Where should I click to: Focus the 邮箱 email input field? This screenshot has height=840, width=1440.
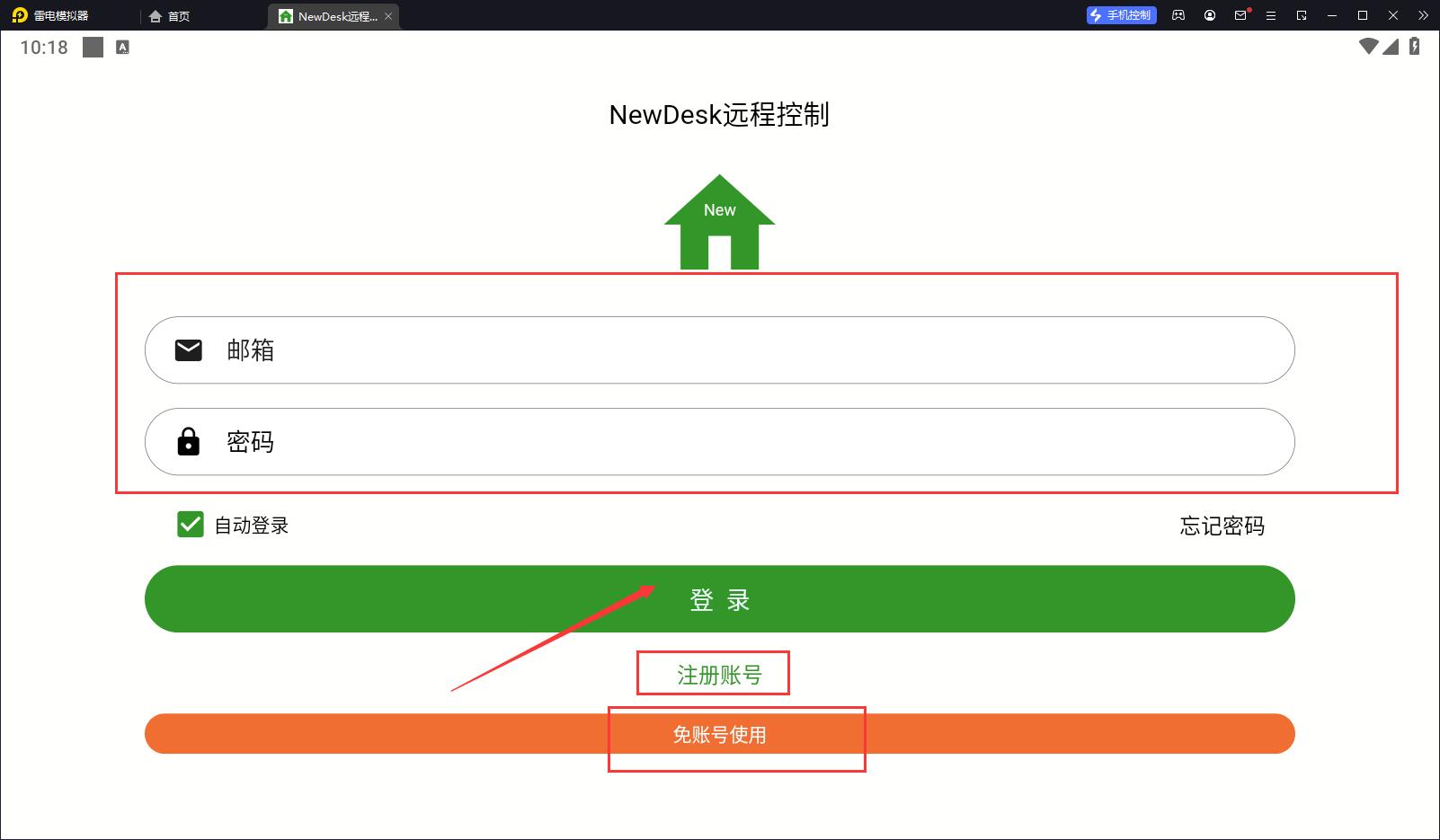[719, 349]
